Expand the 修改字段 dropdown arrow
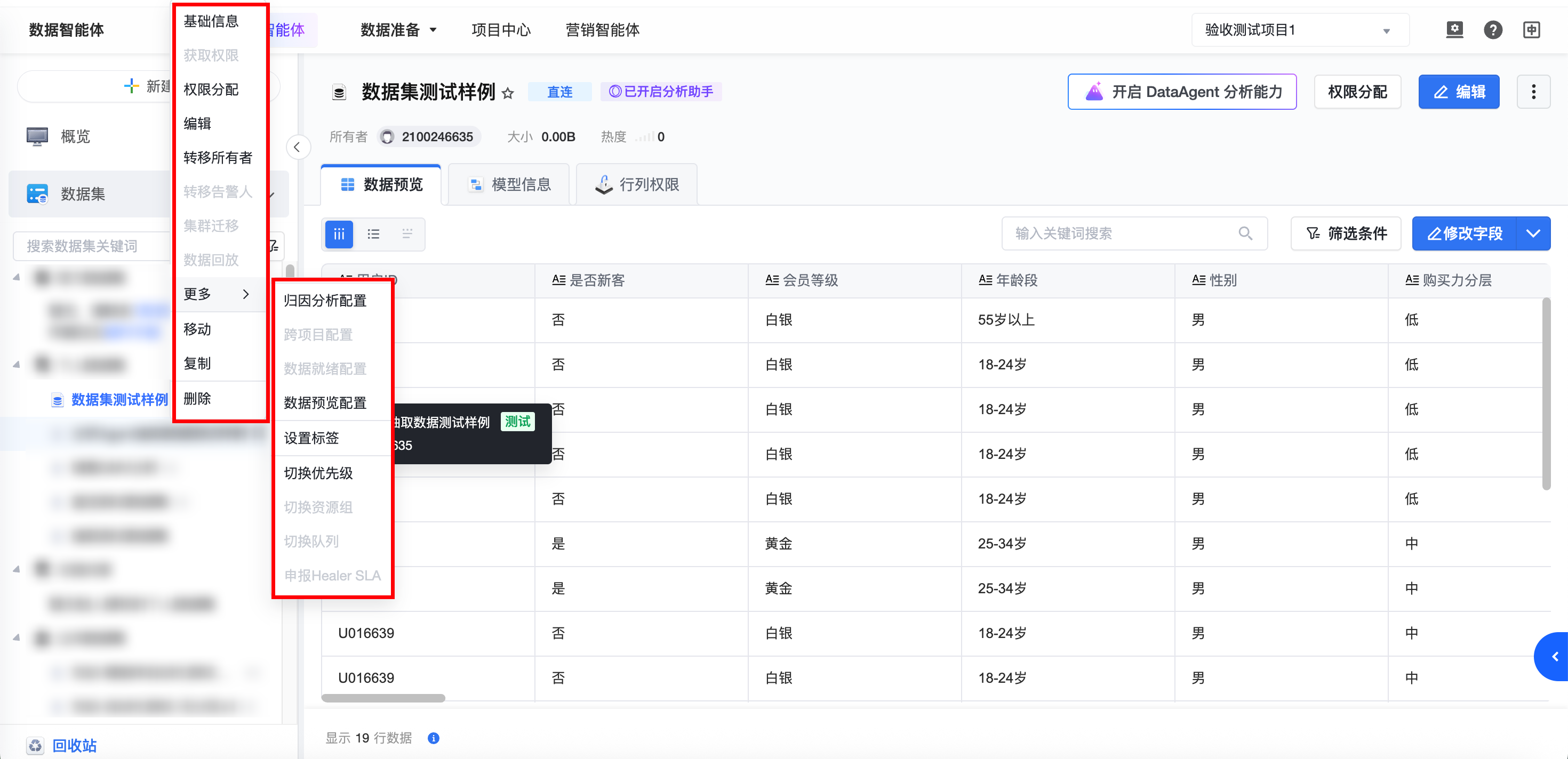This screenshot has width=1568, height=759. click(x=1533, y=233)
